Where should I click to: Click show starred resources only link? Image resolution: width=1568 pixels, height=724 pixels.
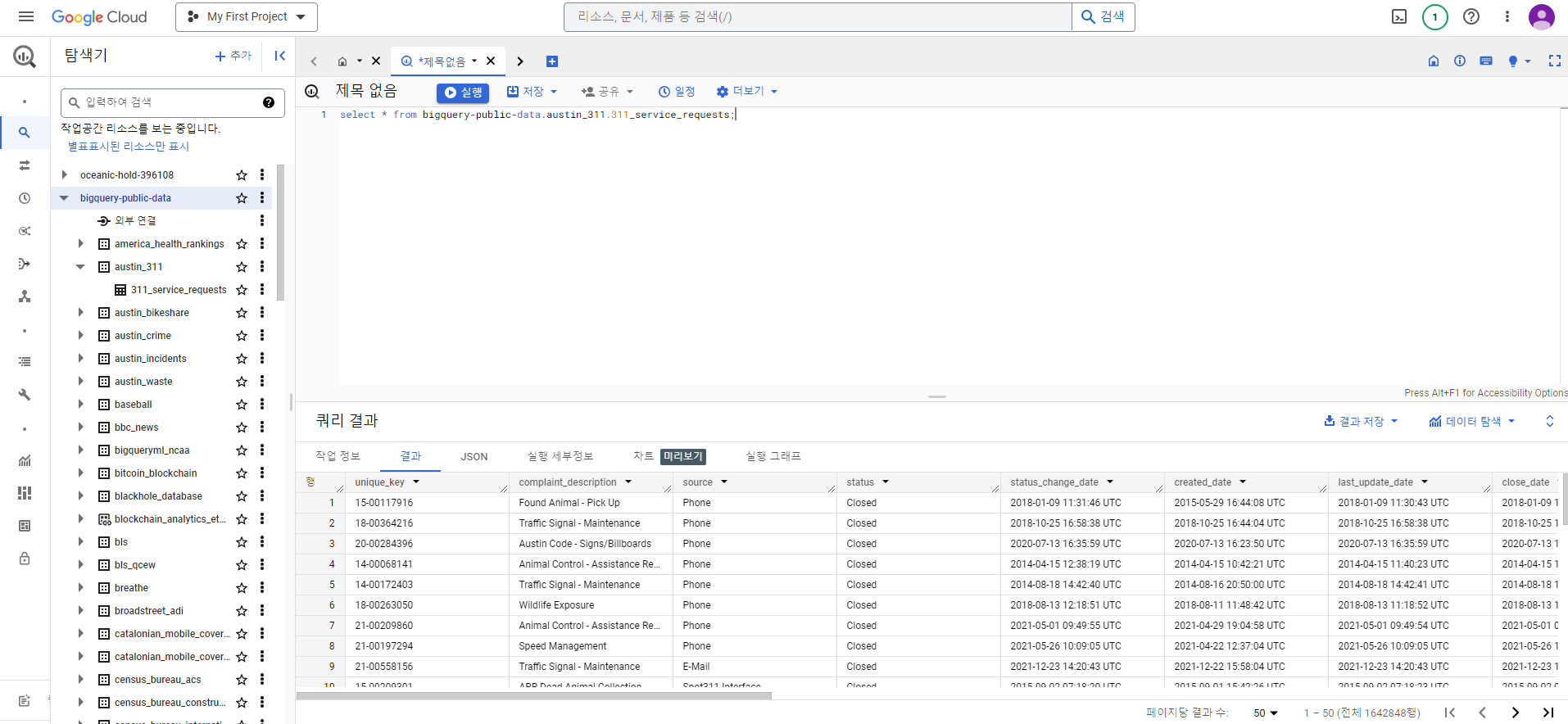pos(129,147)
